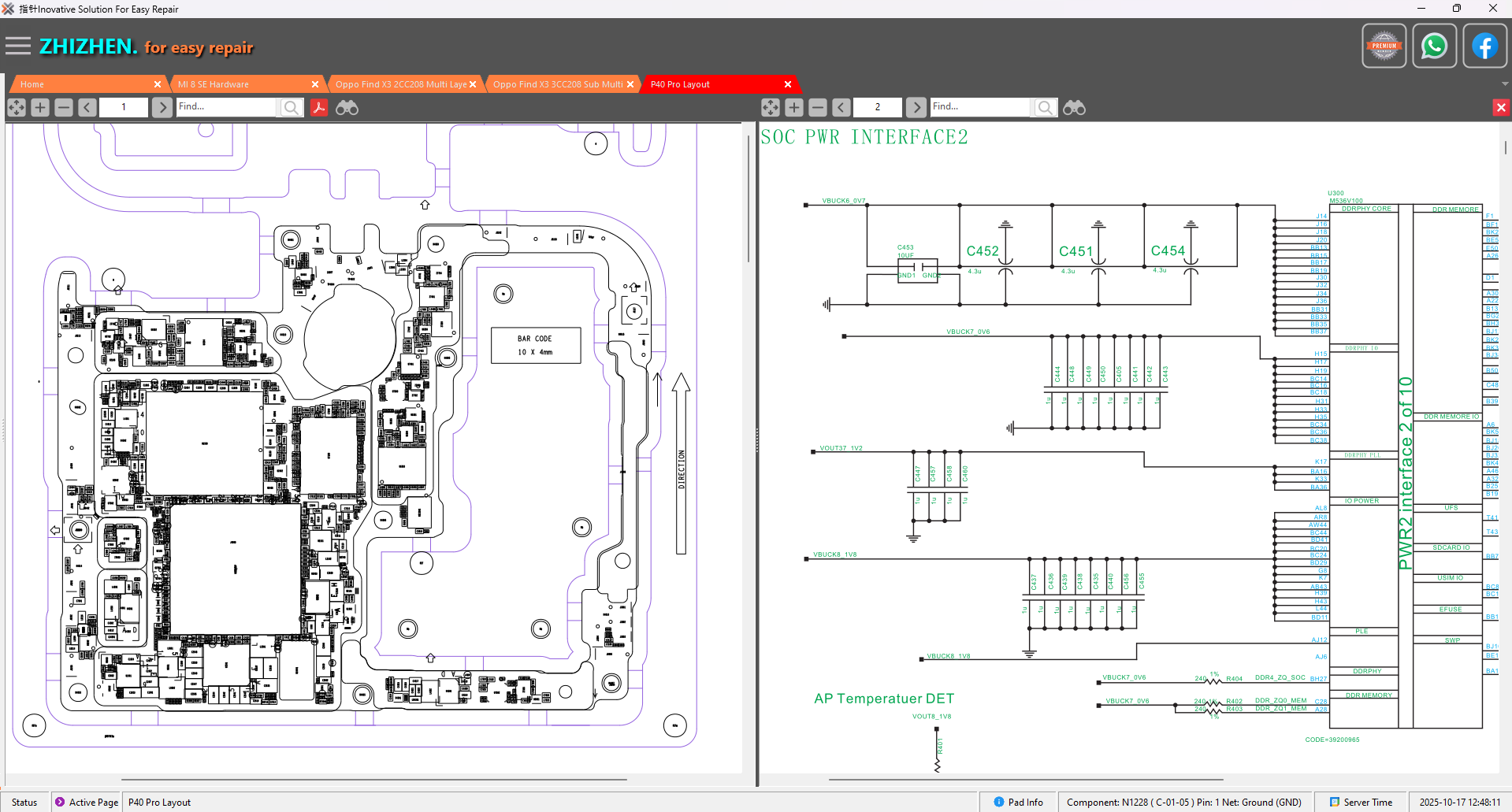Click search magnifier in right pane
Viewport: 1512px width, 812px height.
[x=1045, y=107]
